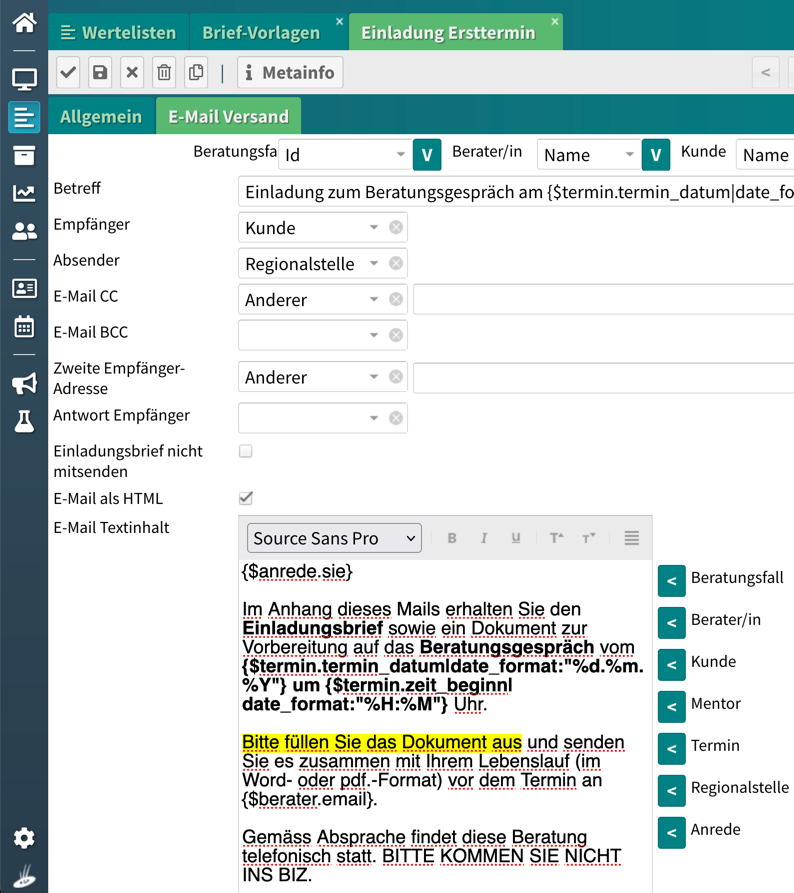
Task: Duplicate template with copy icon
Action: (x=196, y=73)
